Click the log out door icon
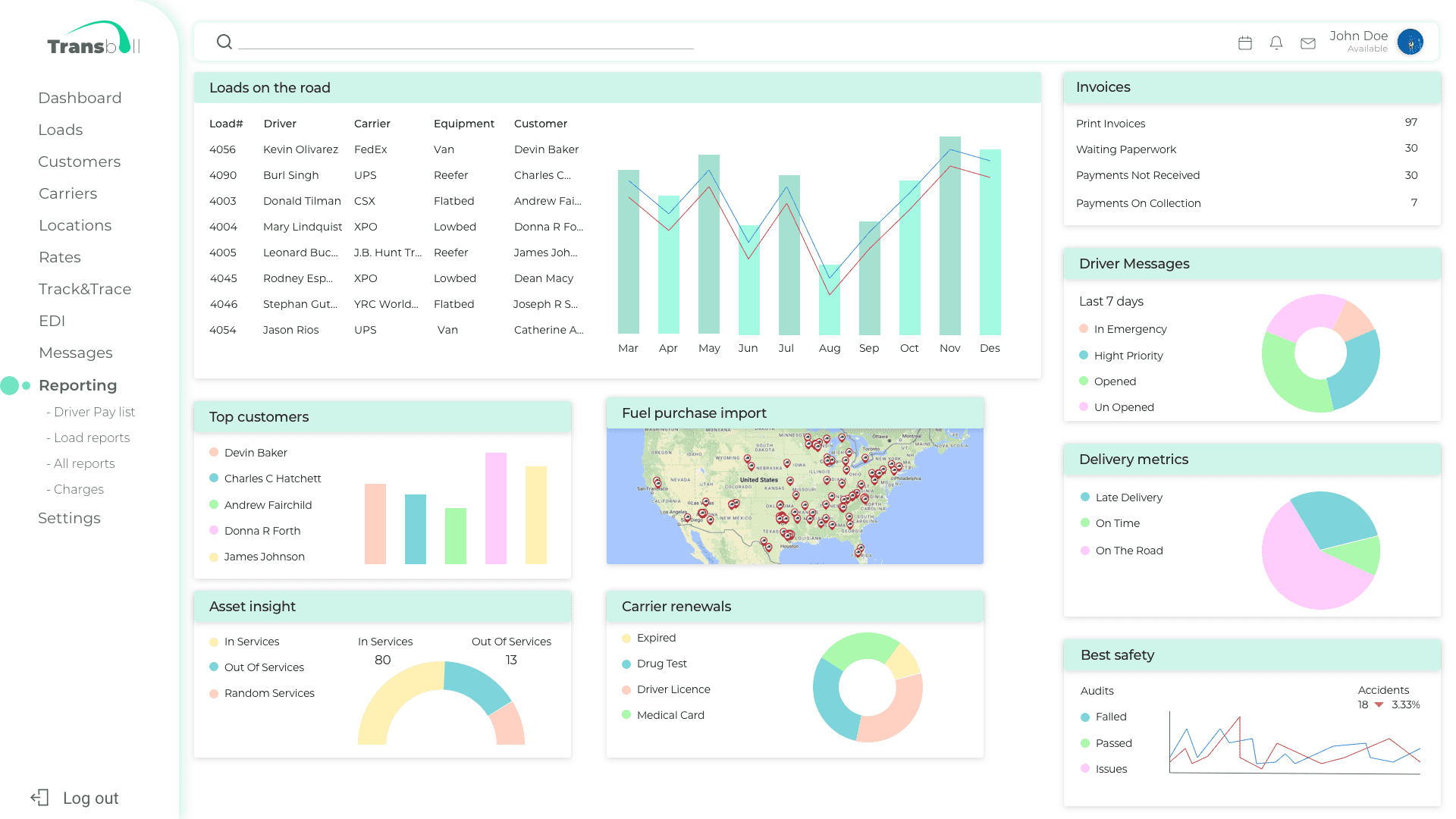This screenshot has width=1456, height=819. pos(39,797)
